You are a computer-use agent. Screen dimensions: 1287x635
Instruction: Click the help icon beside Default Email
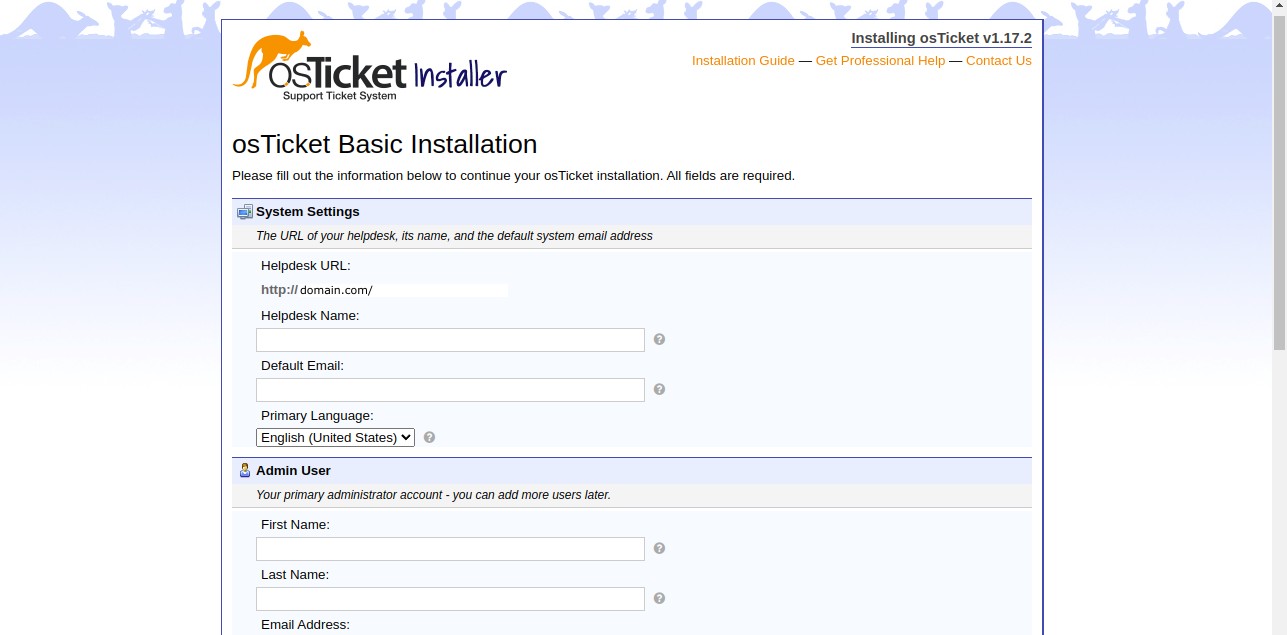tap(659, 389)
